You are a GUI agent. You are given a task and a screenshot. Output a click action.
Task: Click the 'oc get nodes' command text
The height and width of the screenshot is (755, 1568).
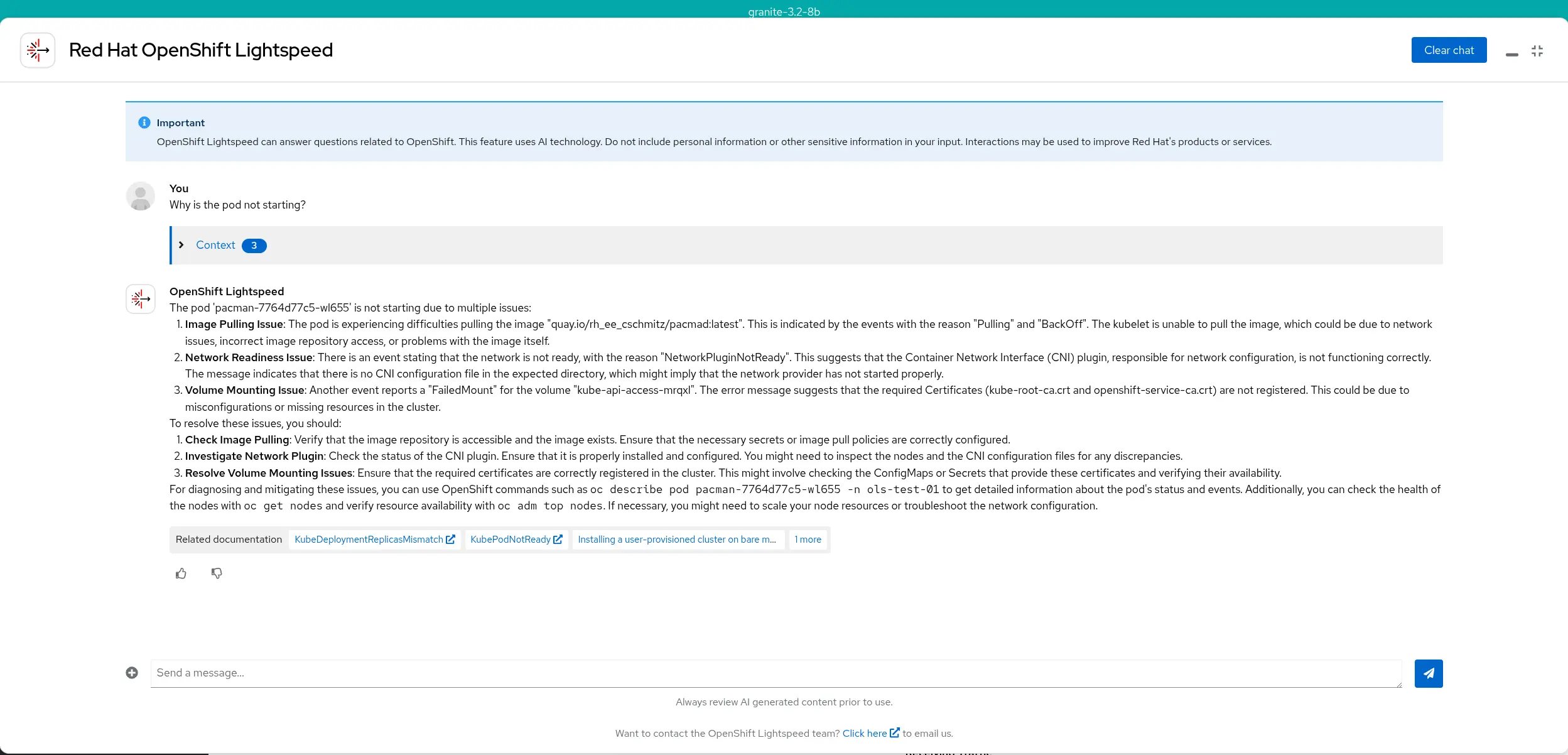point(283,506)
